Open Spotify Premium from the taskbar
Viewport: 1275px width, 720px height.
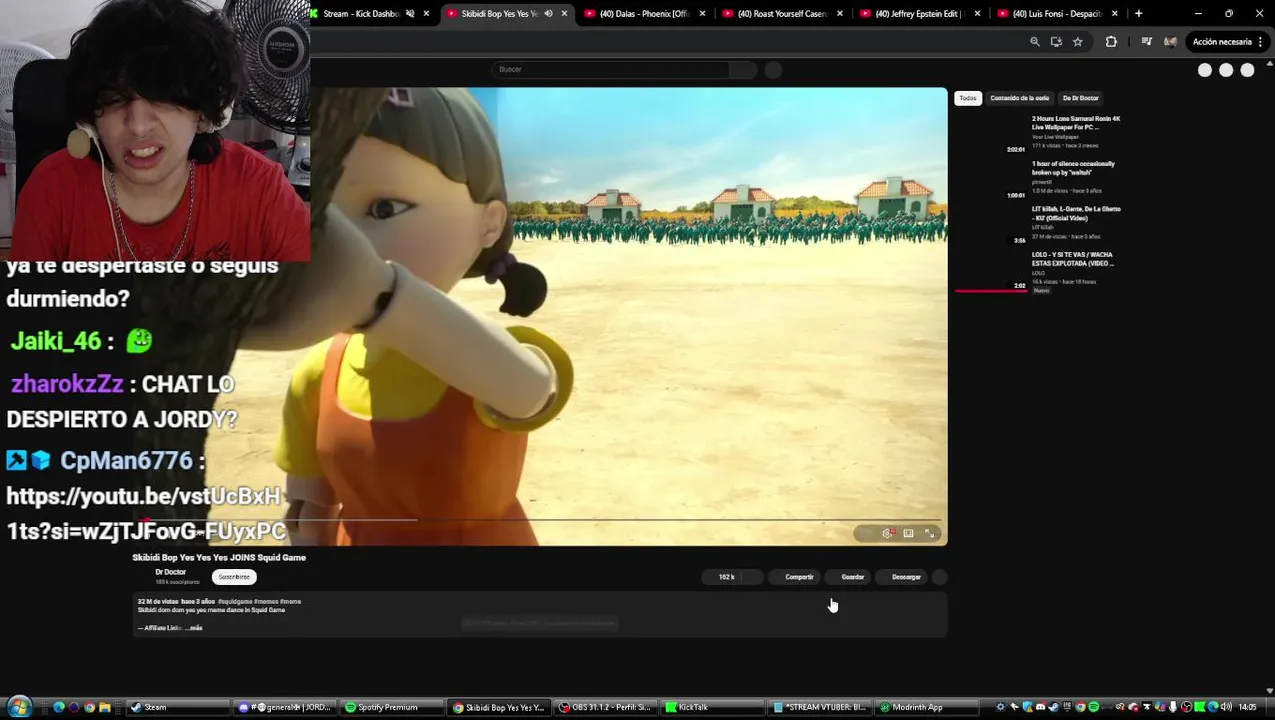[392, 707]
